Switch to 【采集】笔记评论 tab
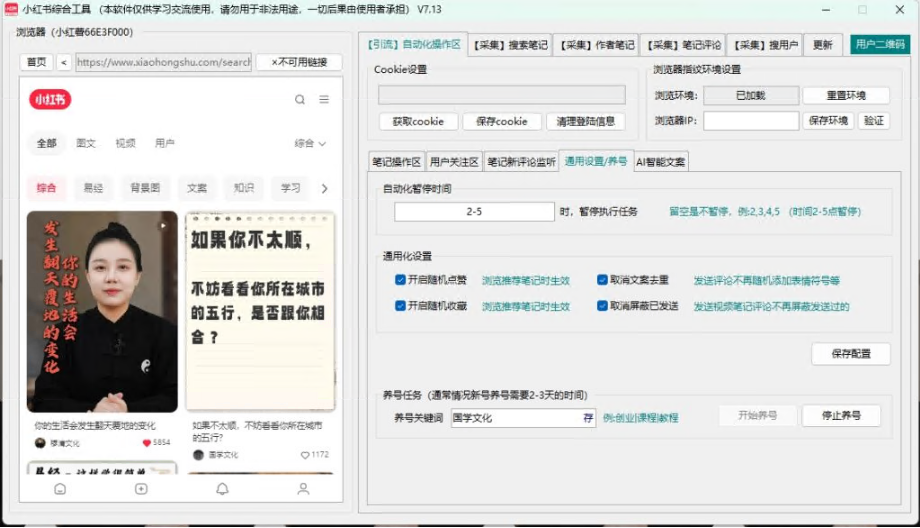The image size is (920, 528). pos(684,45)
